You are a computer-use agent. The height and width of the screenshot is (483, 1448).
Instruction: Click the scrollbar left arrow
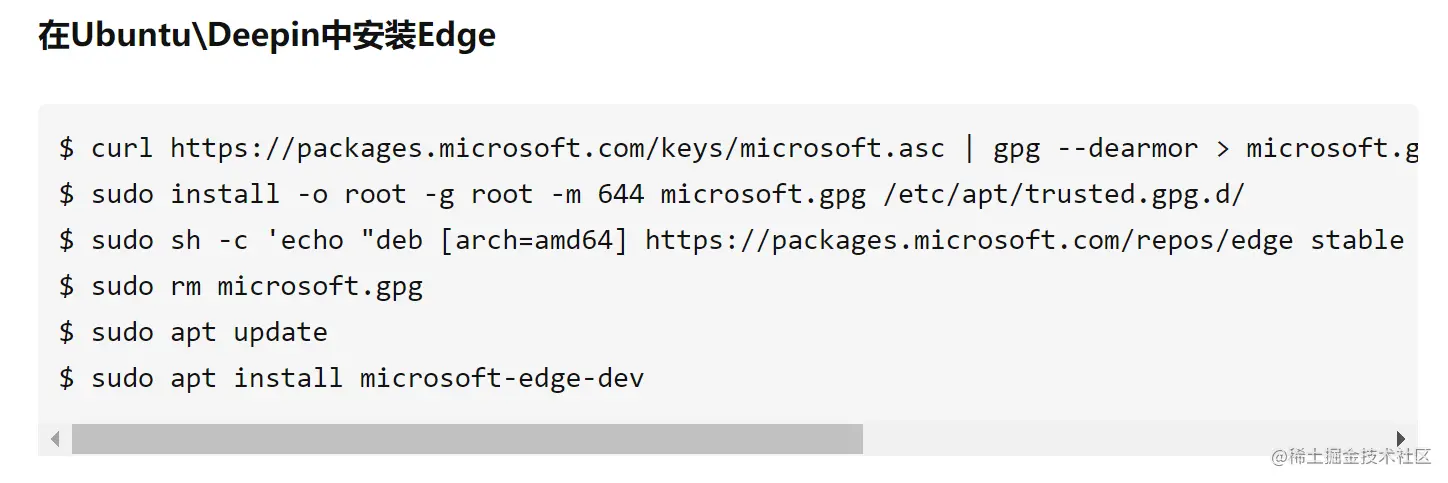point(55,439)
